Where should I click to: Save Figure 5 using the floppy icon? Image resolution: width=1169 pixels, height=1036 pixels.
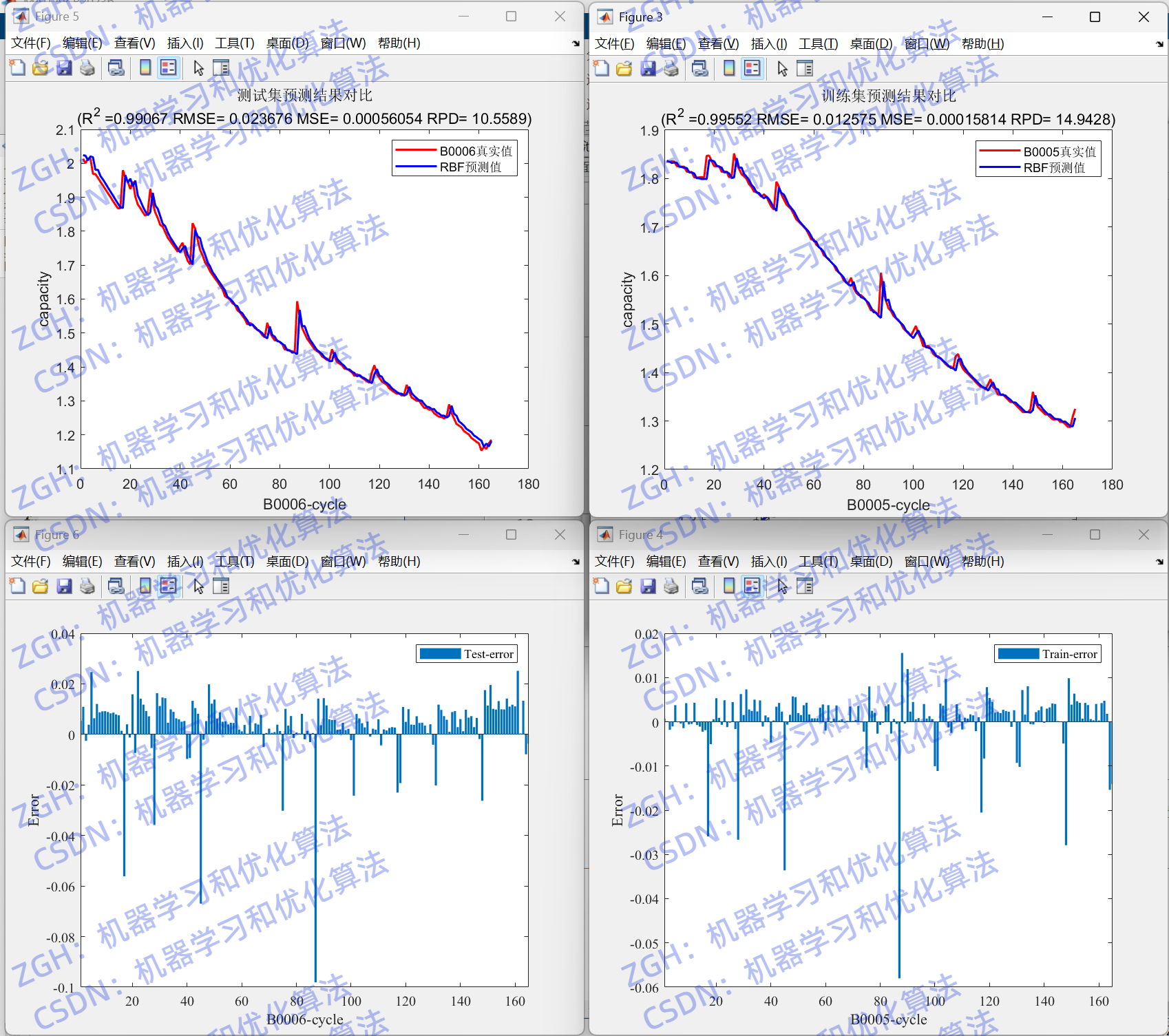[64, 67]
